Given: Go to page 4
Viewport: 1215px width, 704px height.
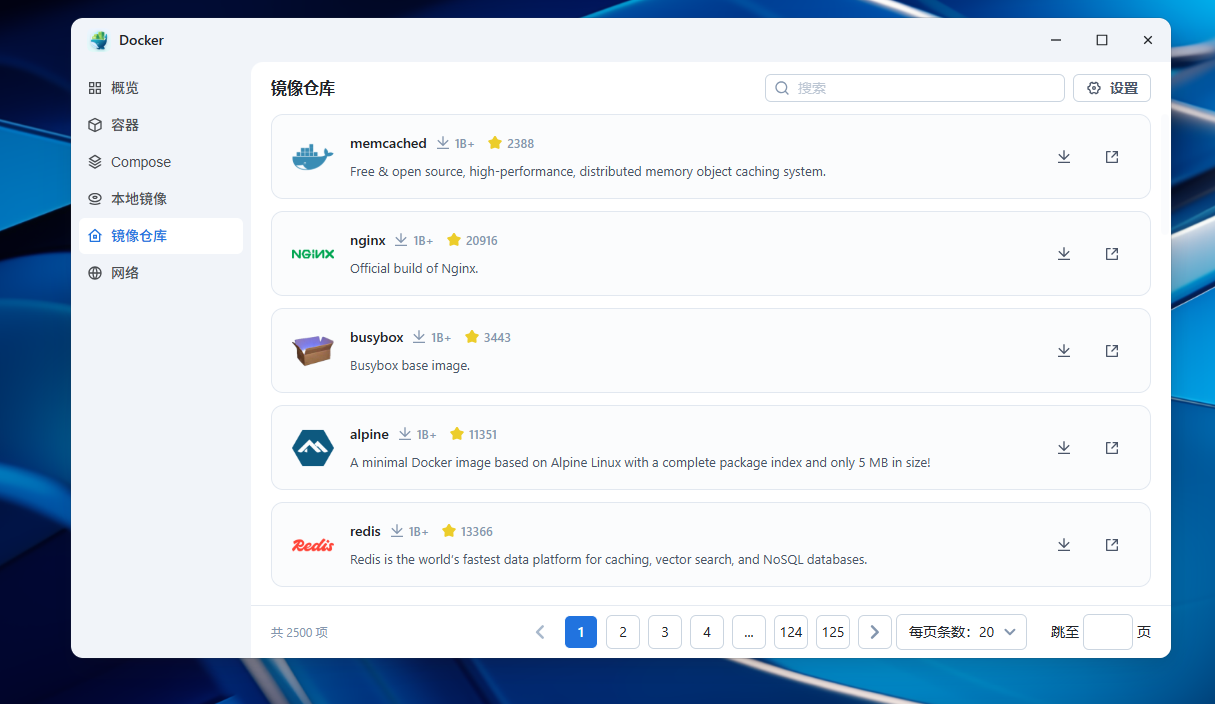Looking at the screenshot, I should pos(707,632).
